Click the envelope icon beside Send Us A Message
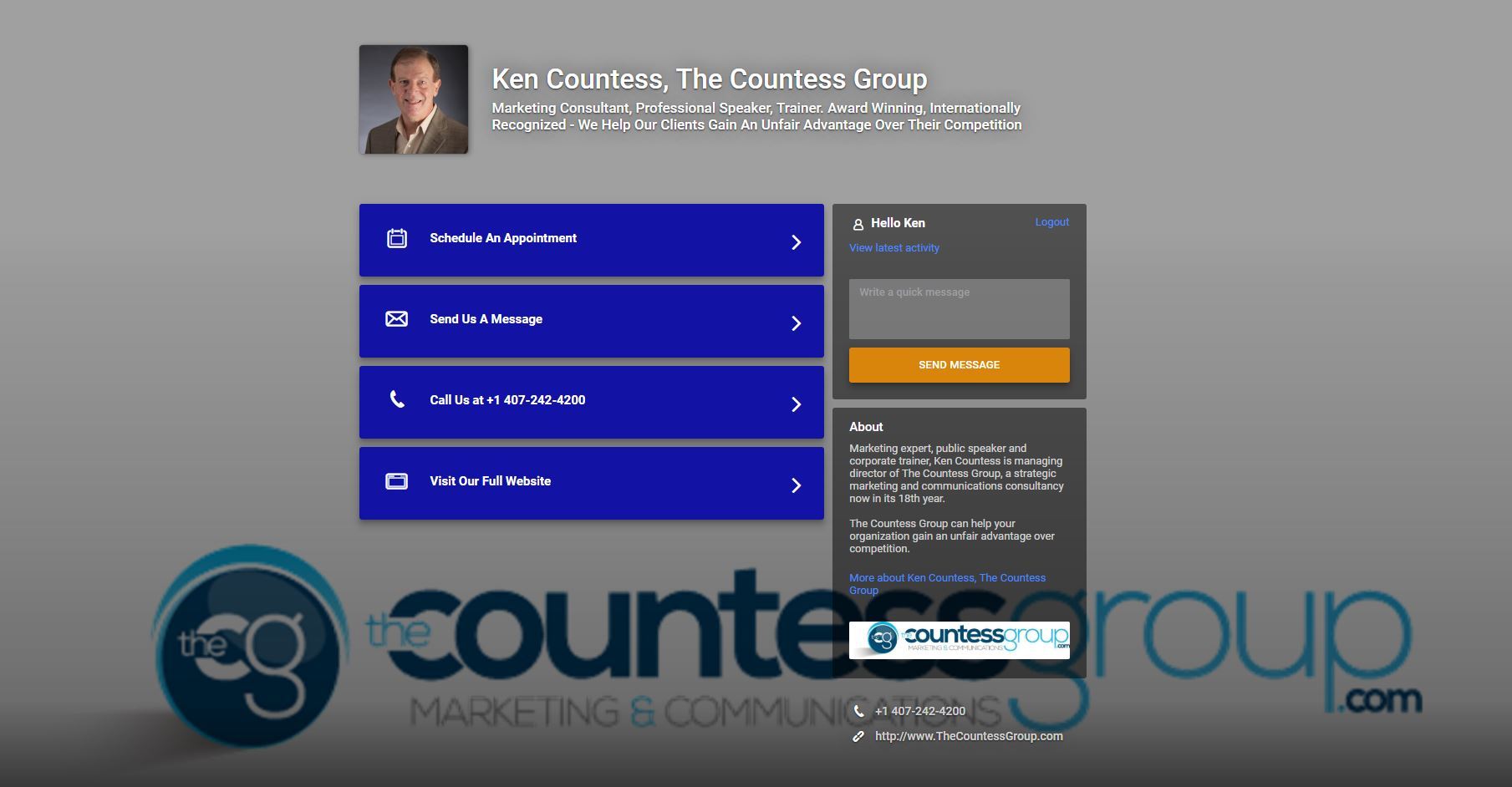Viewport: 1512px width, 787px height. [397, 319]
